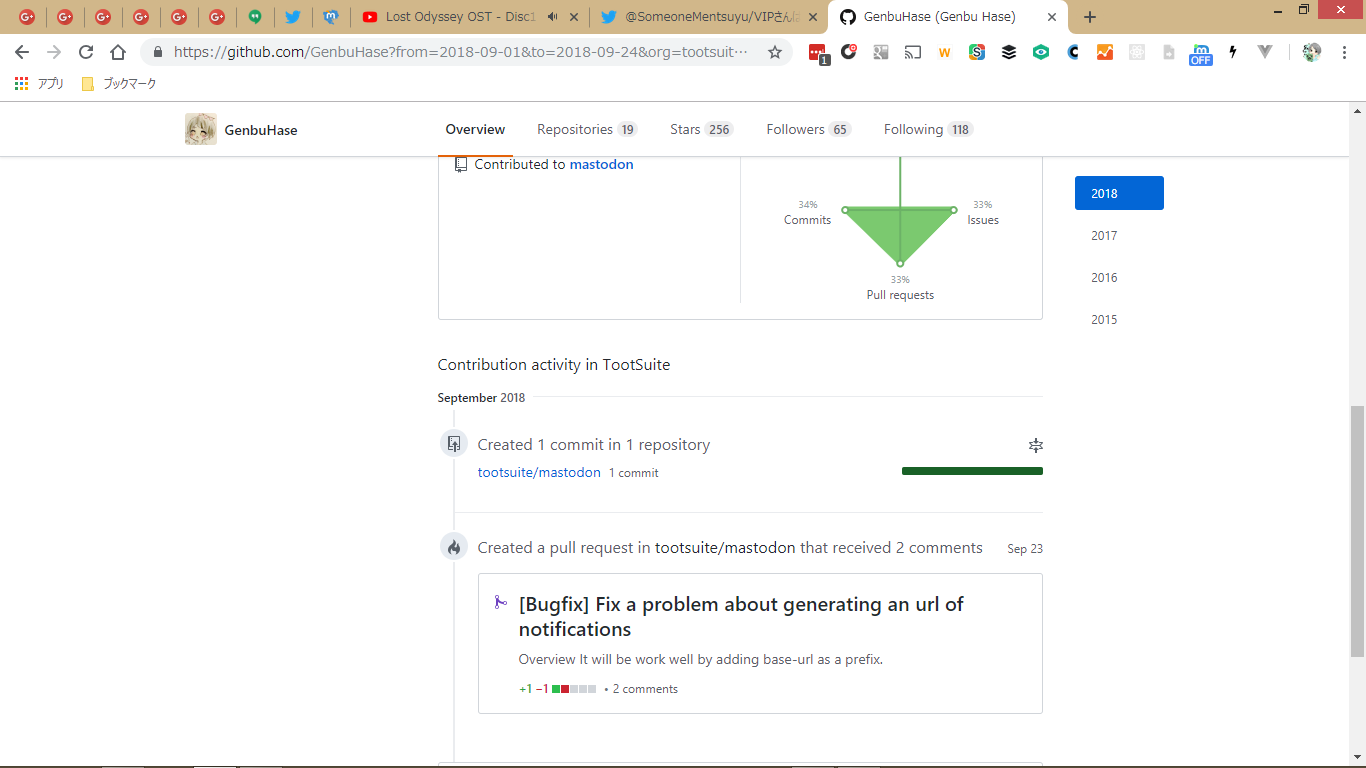Open the アプリ apps shortcut

[x=40, y=84]
